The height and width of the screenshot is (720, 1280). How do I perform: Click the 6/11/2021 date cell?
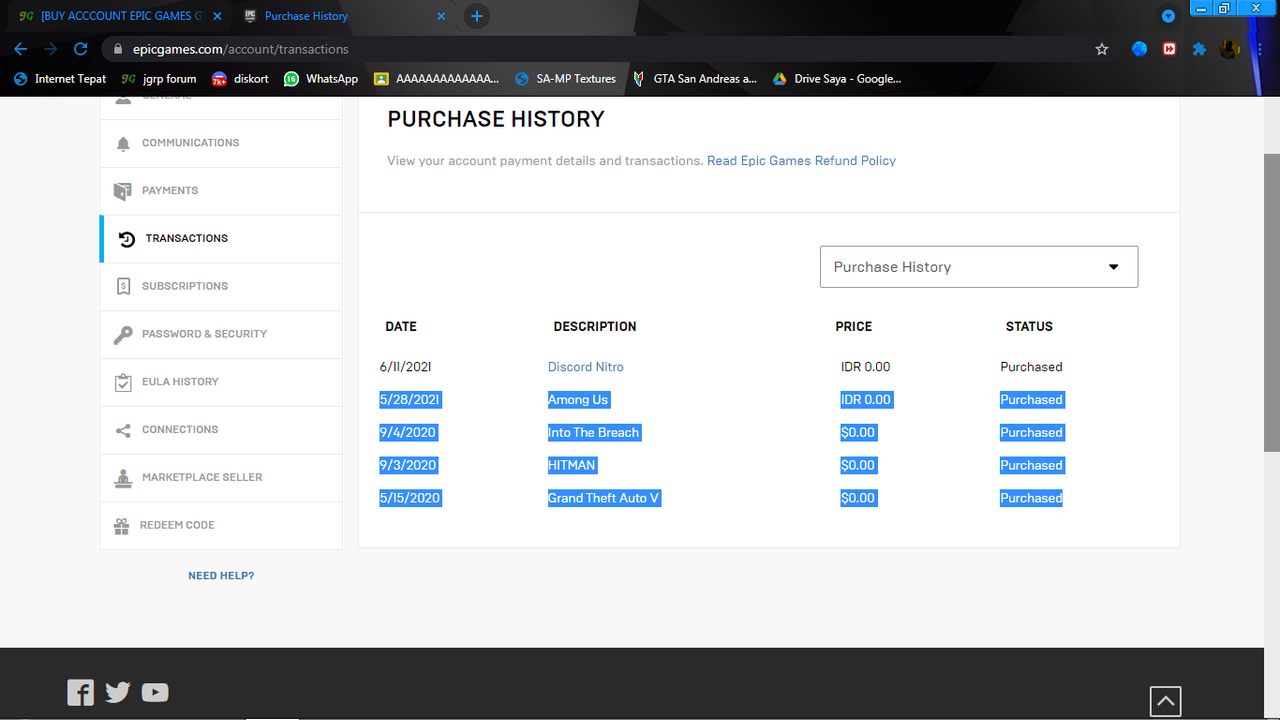[406, 367]
